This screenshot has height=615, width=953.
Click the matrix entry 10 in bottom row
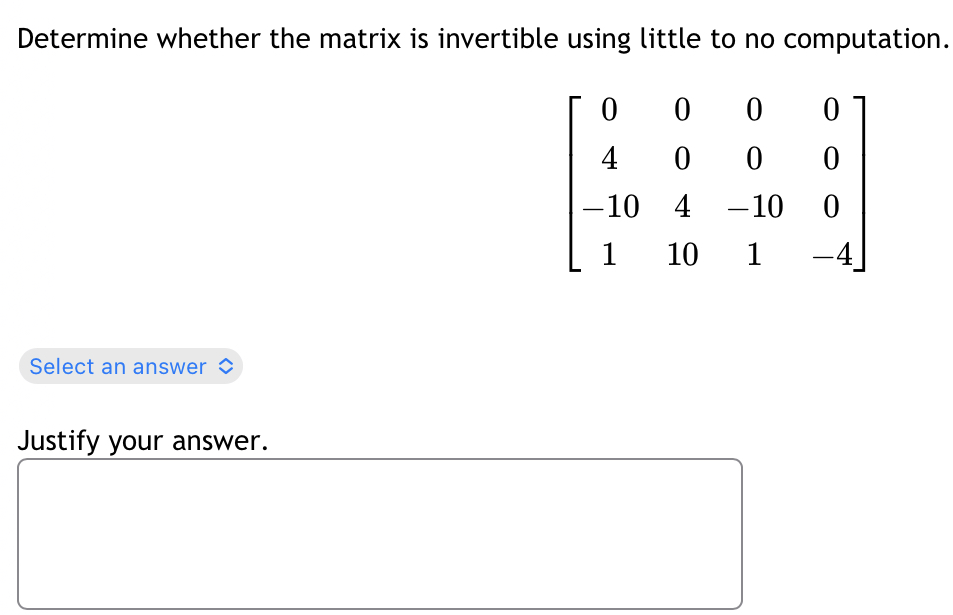pos(681,255)
